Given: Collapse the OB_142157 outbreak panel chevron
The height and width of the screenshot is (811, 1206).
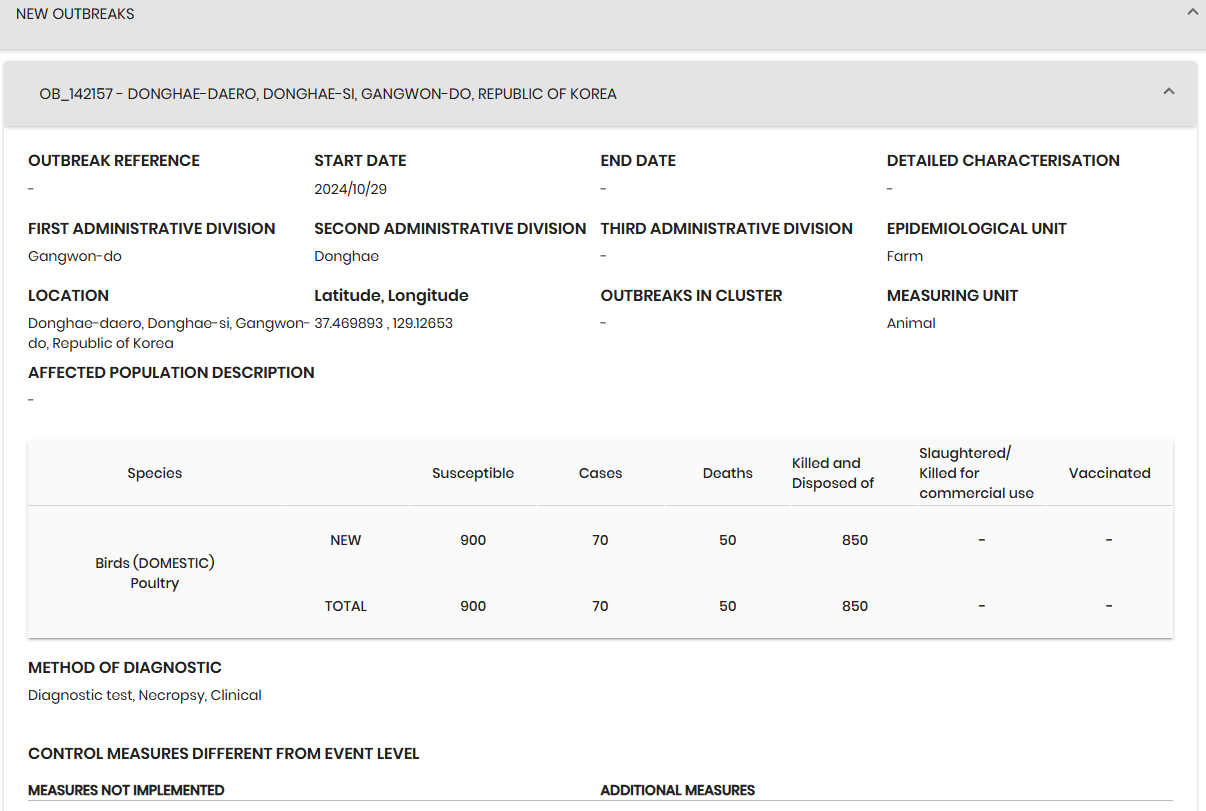Looking at the screenshot, I should pyautogui.click(x=1168, y=92).
